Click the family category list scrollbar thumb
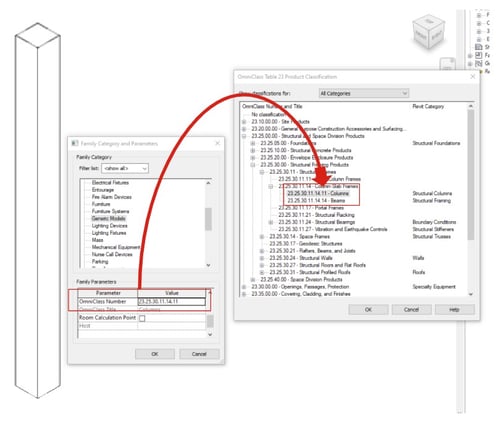The height and width of the screenshot is (422, 500). (x=208, y=219)
